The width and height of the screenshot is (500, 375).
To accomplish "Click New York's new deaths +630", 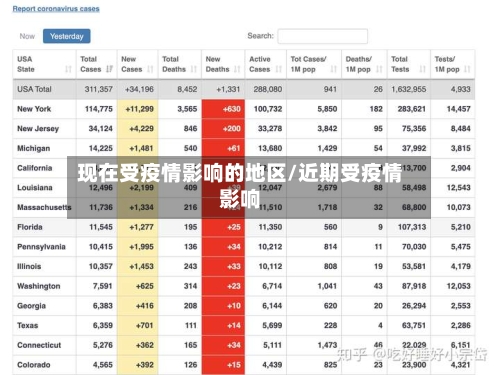I will pos(232,109).
